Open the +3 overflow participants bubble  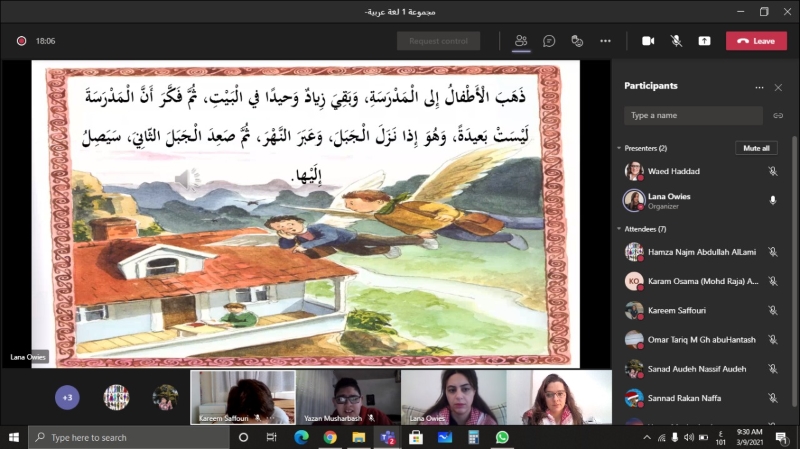tap(67, 397)
